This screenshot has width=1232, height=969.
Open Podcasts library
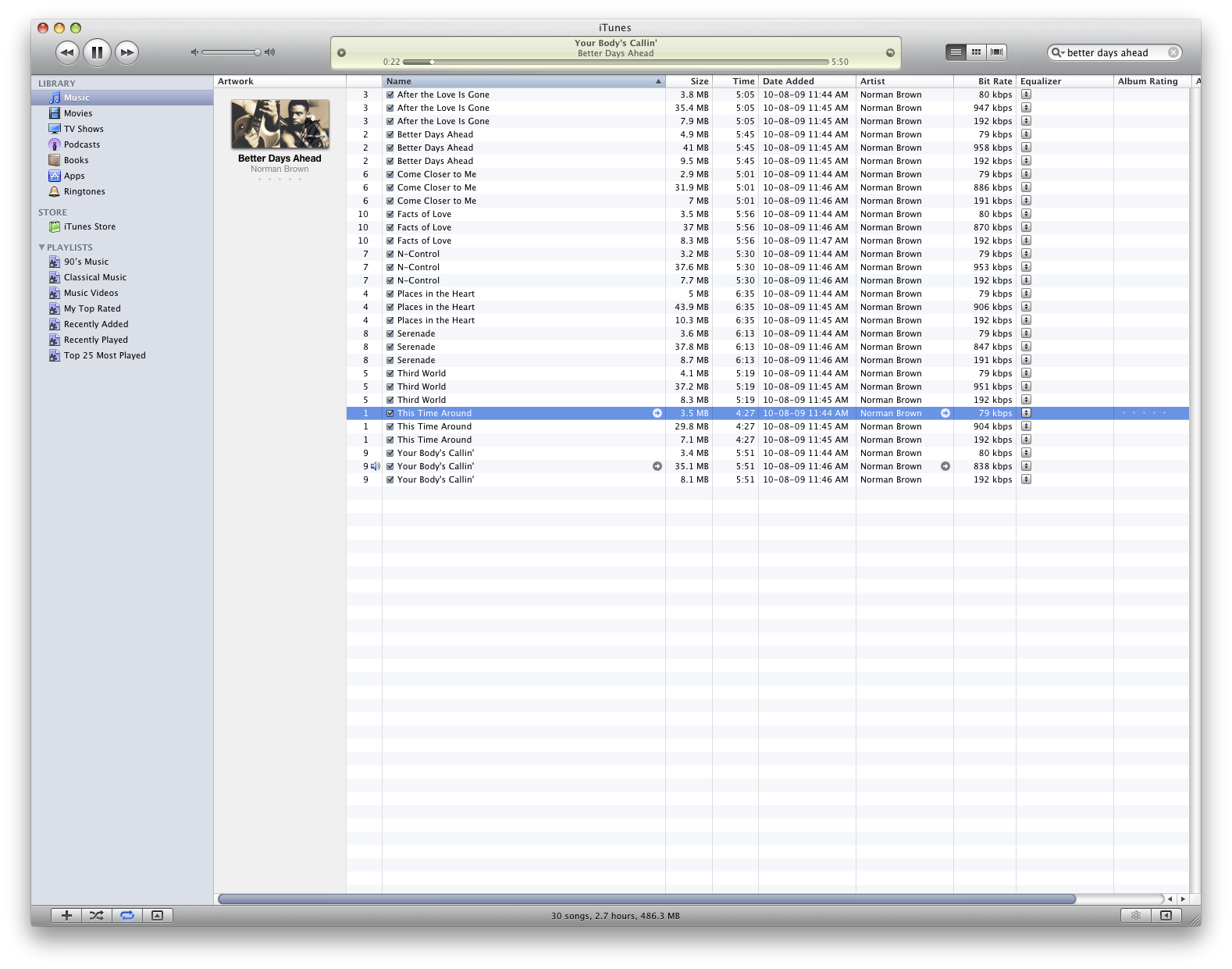point(122,144)
